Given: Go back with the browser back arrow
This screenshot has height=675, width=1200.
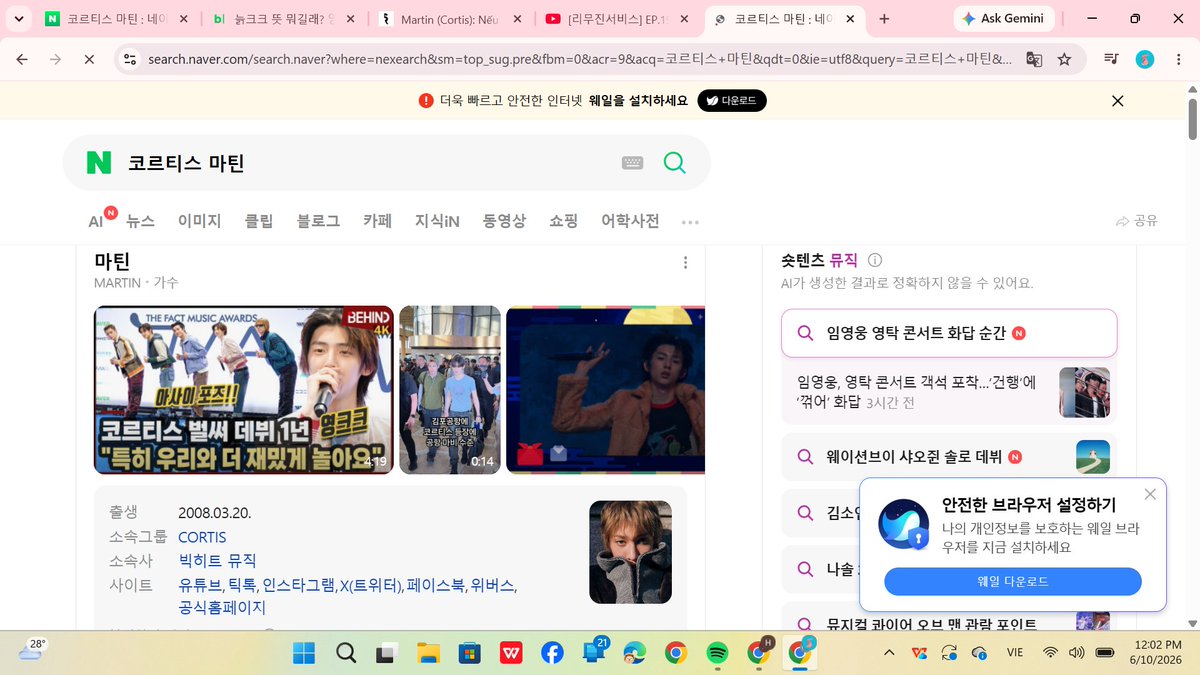Looking at the screenshot, I should tap(22, 59).
